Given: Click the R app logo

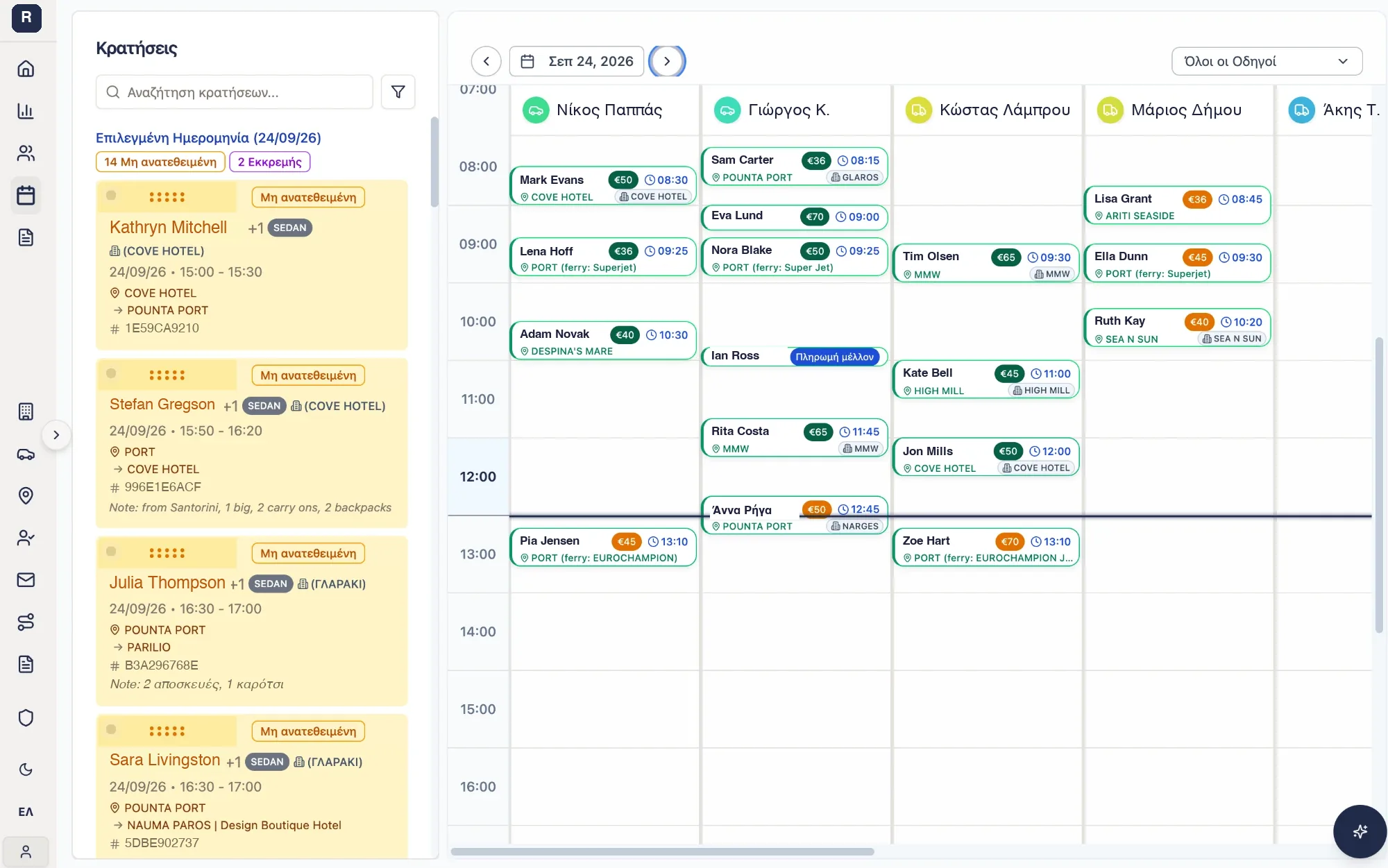Looking at the screenshot, I should [26, 17].
